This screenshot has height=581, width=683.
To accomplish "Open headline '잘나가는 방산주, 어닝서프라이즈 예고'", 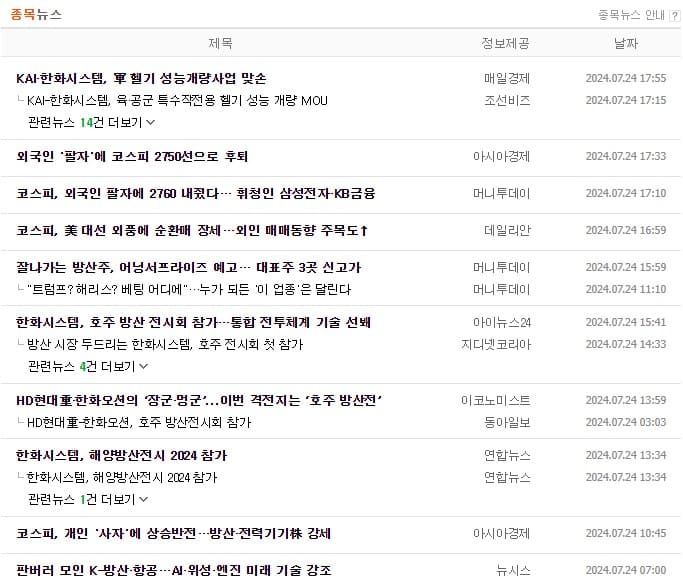I will (189, 267).
